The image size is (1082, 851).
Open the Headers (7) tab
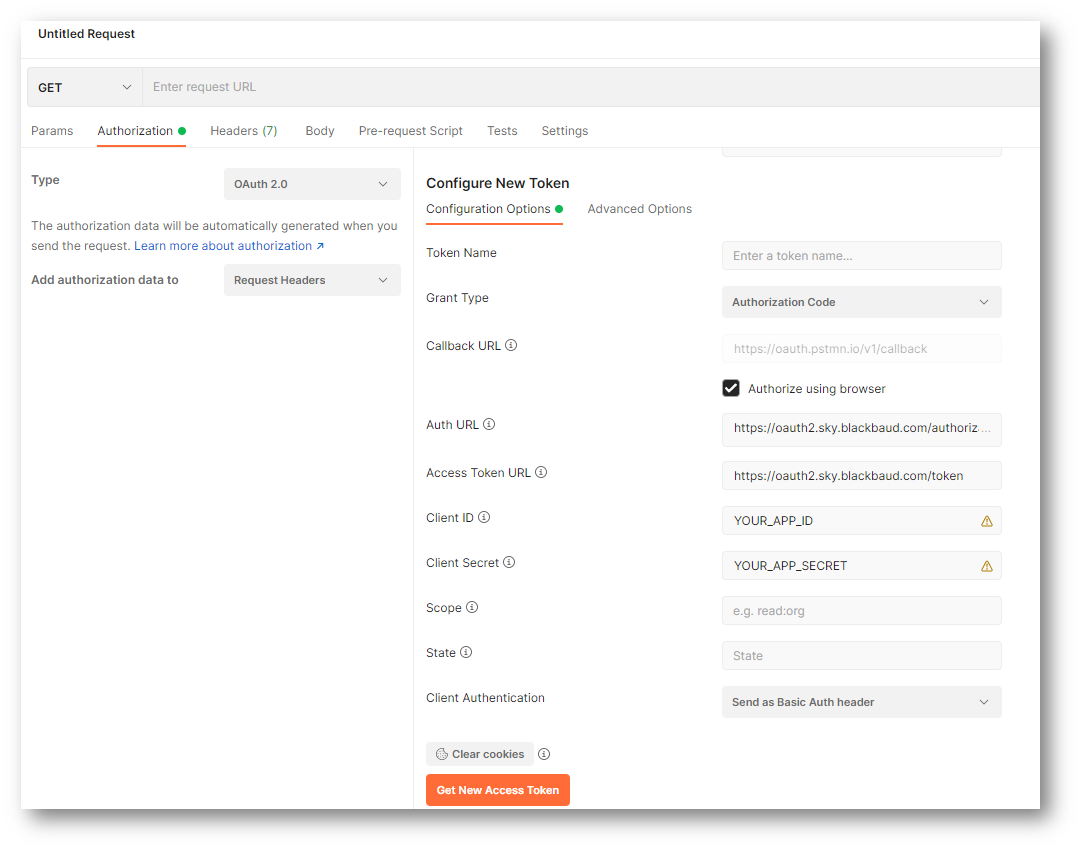(244, 130)
